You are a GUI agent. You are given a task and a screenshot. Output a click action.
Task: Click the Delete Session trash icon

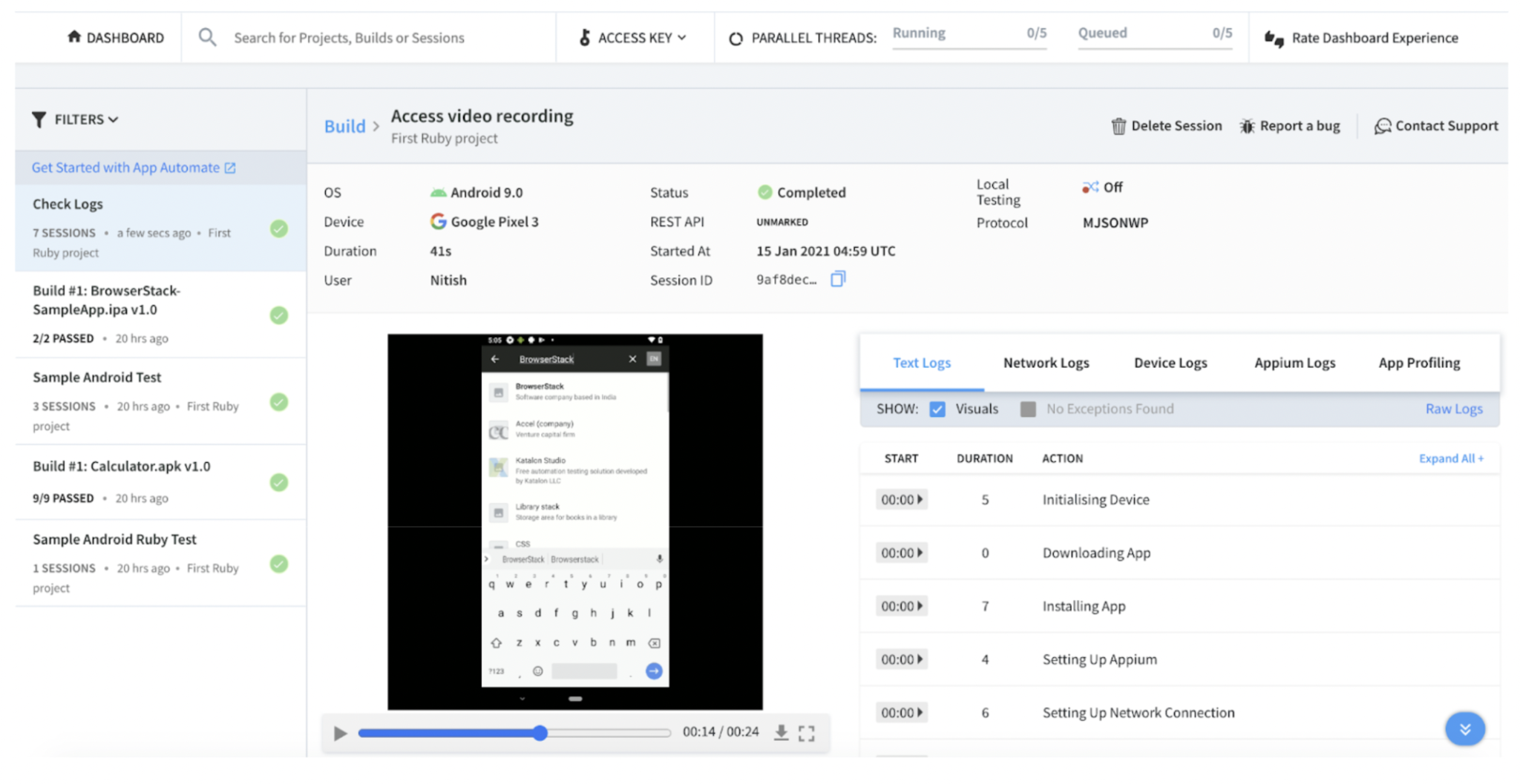pos(1118,125)
